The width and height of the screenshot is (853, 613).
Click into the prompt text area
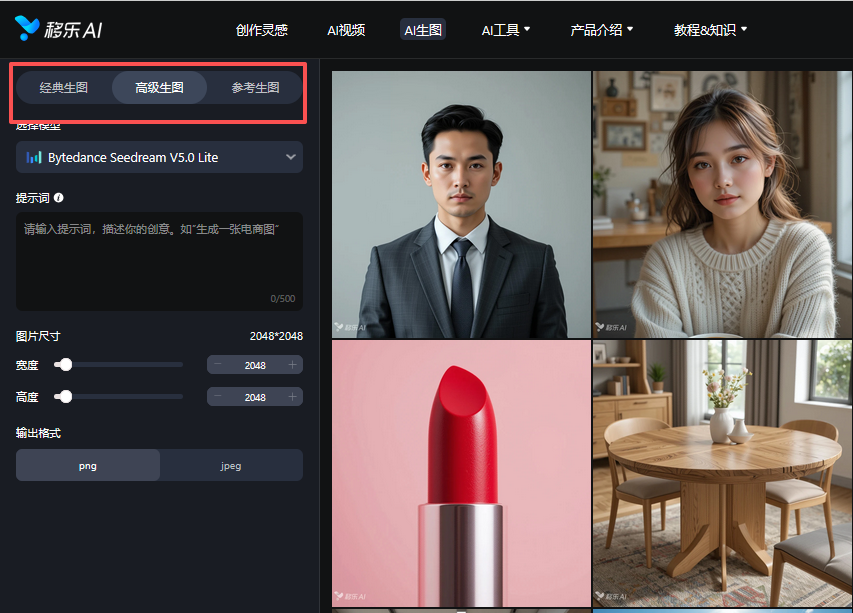click(x=159, y=262)
